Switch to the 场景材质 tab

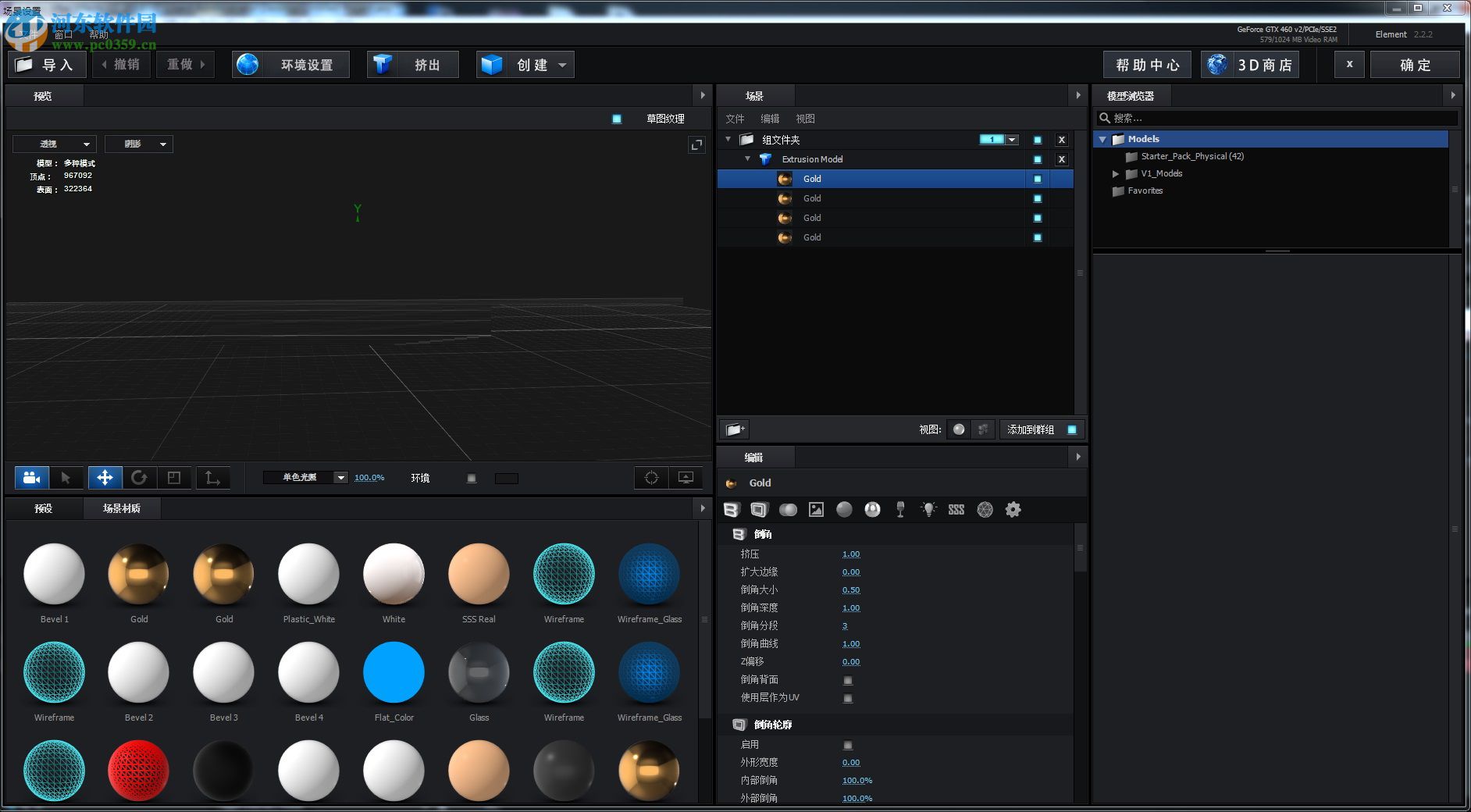click(122, 508)
